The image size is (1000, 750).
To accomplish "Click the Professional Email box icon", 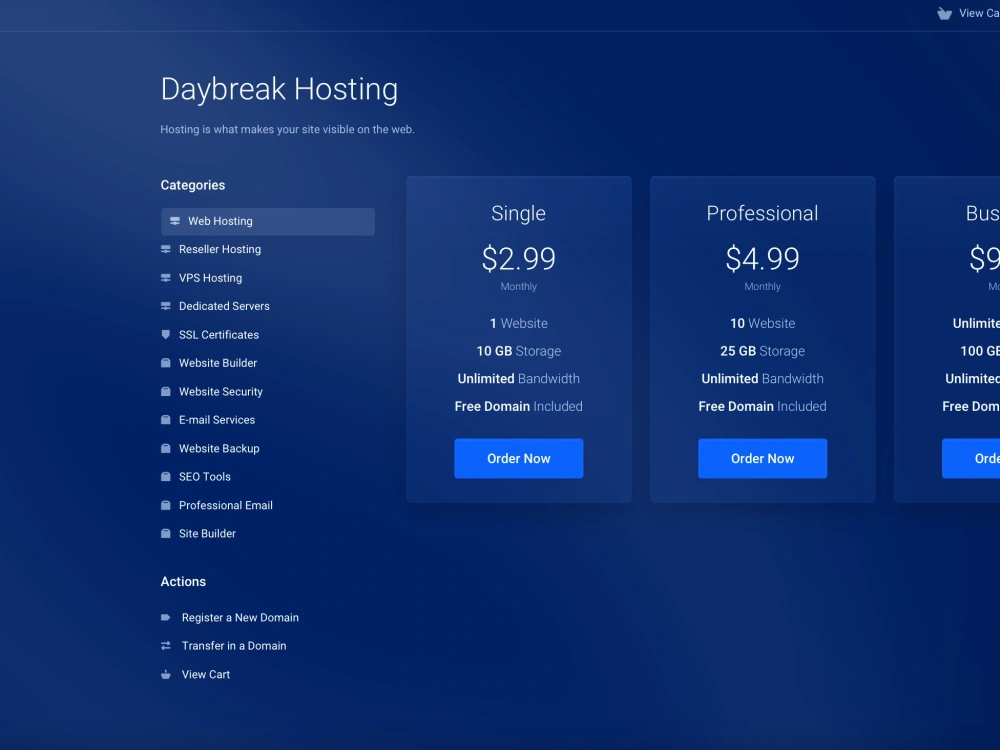I will click(166, 505).
